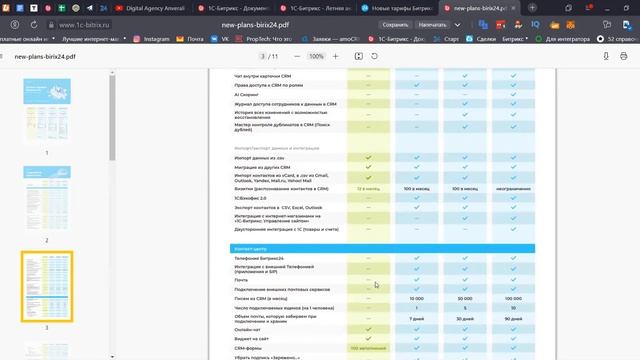
Task: Click the AI Скоринг row label
Action: click(246, 95)
